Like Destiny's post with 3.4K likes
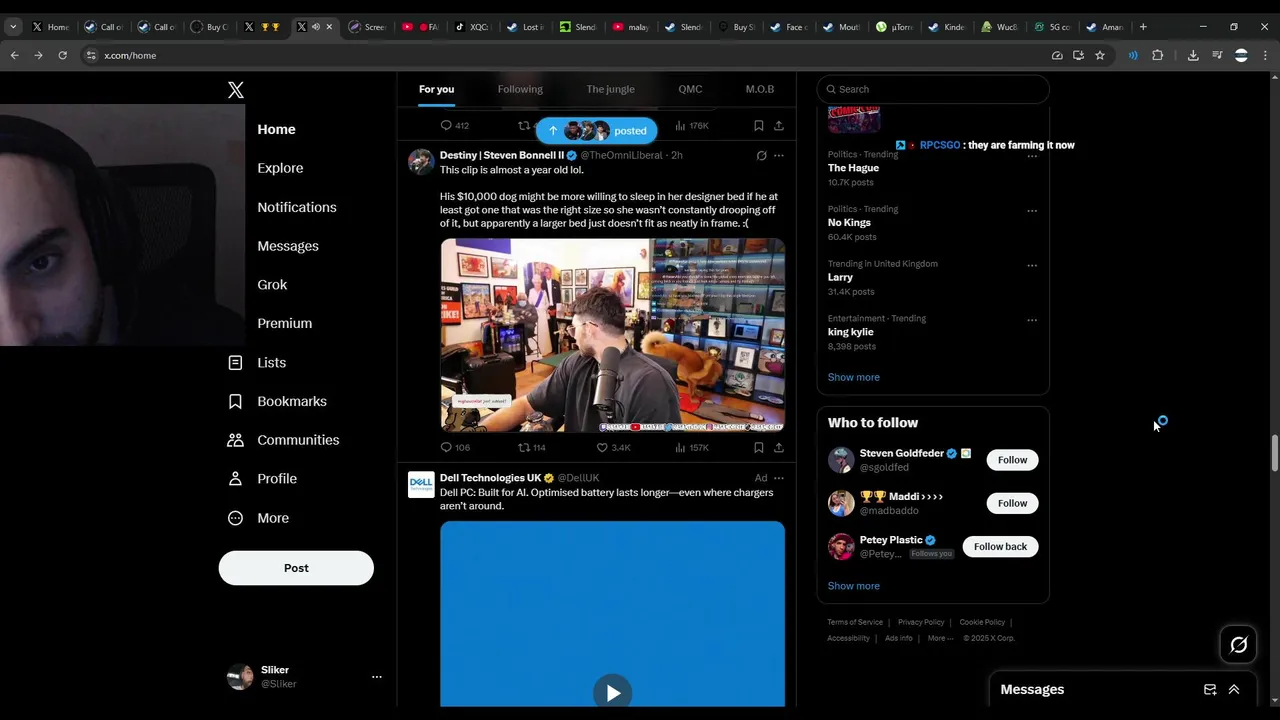 tap(613, 447)
